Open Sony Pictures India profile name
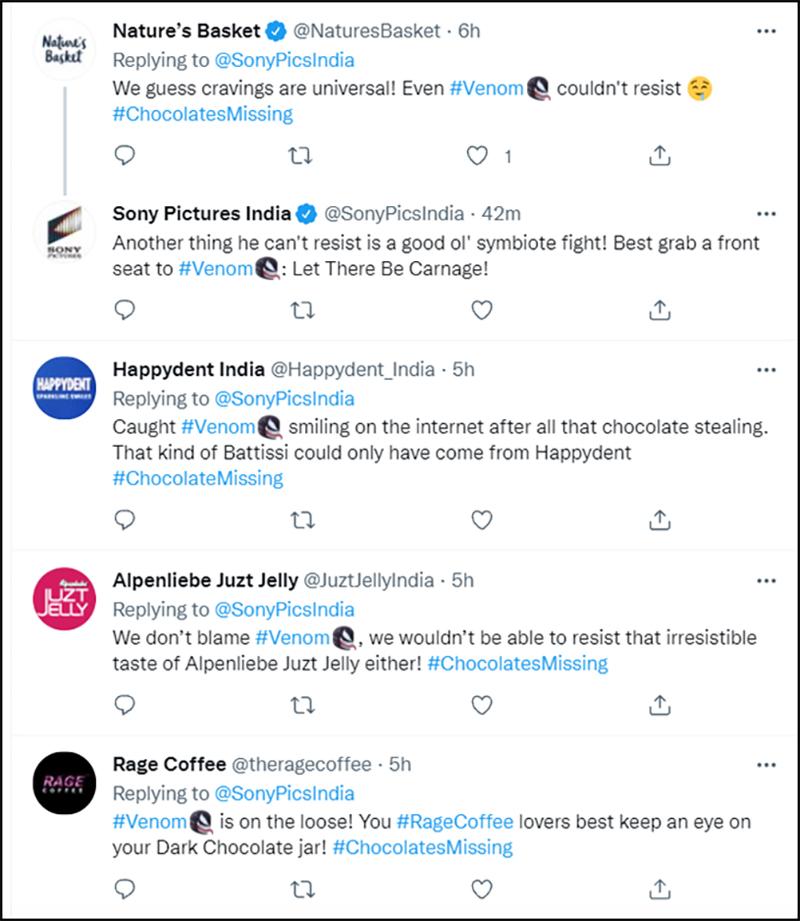800x921 pixels. coord(201,213)
